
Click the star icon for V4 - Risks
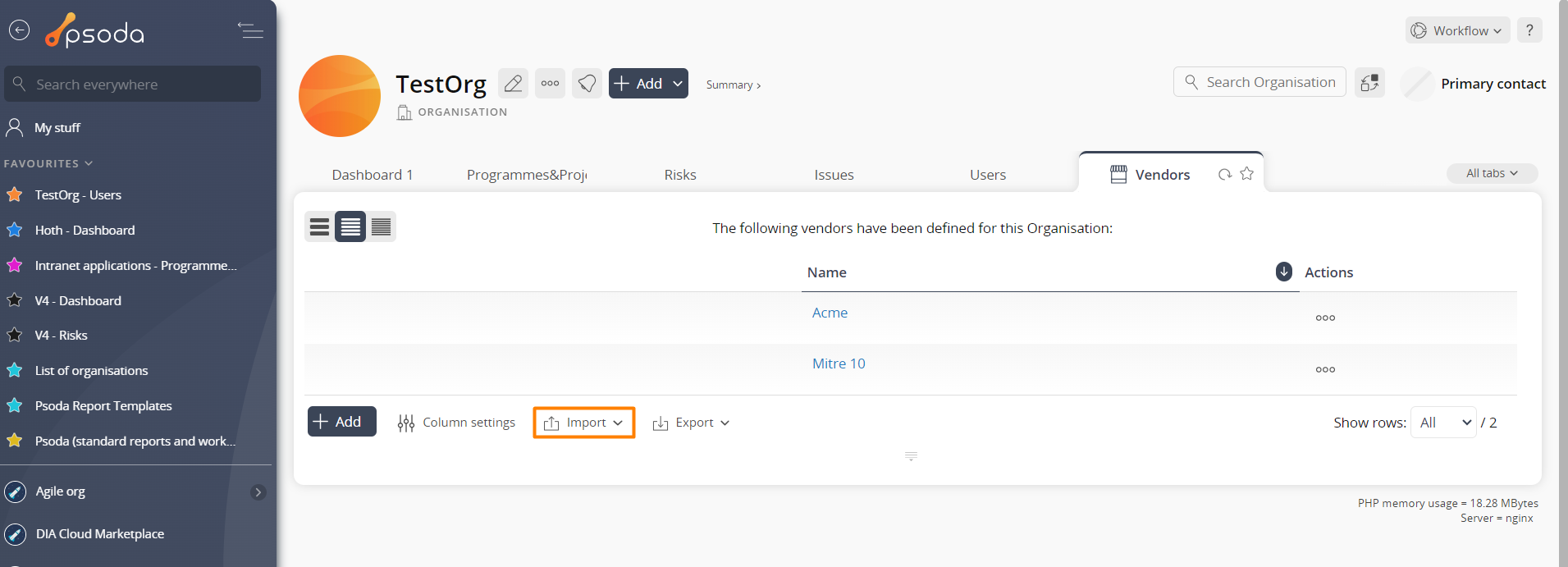(15, 335)
